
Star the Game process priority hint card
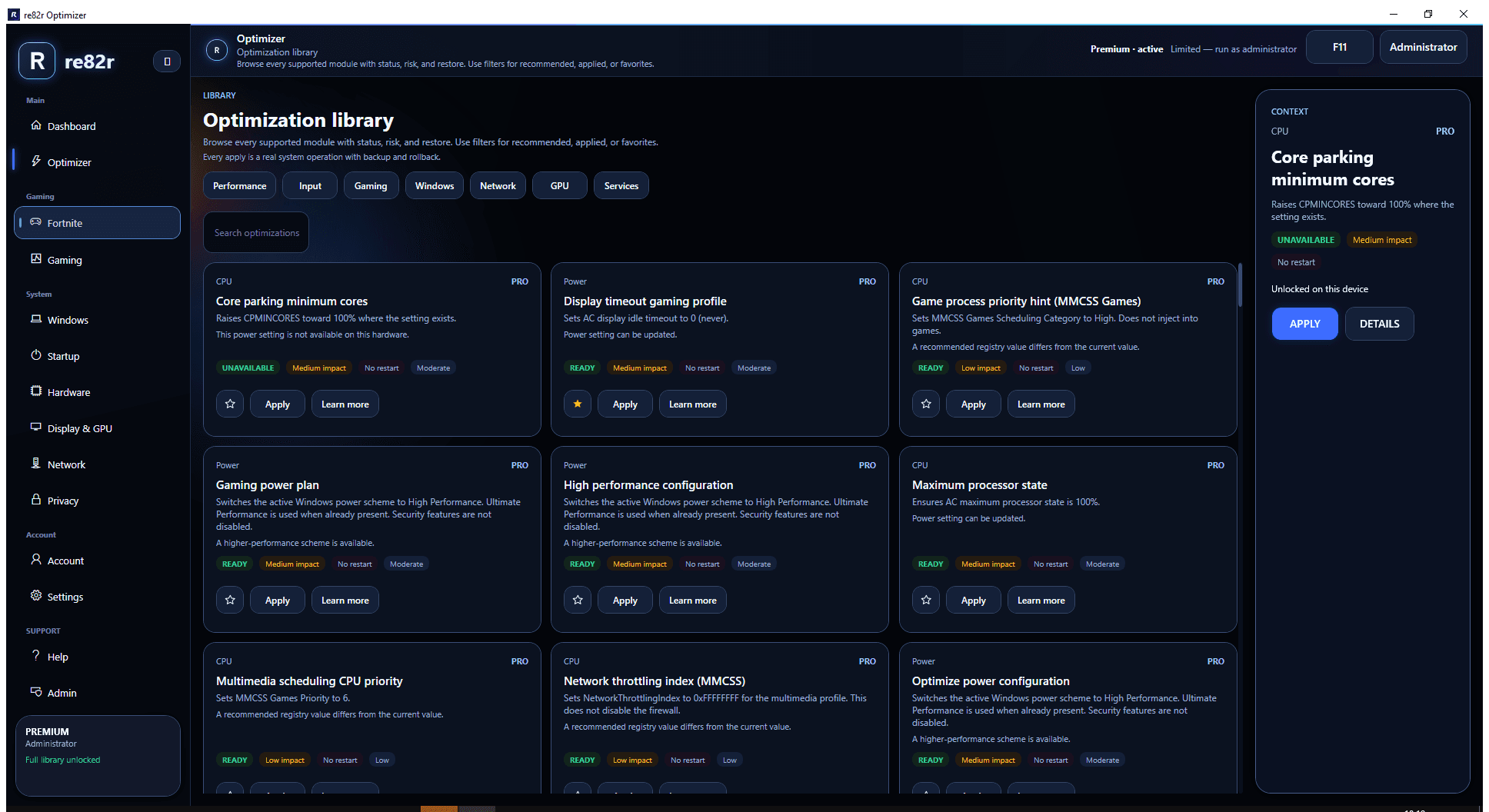(926, 404)
